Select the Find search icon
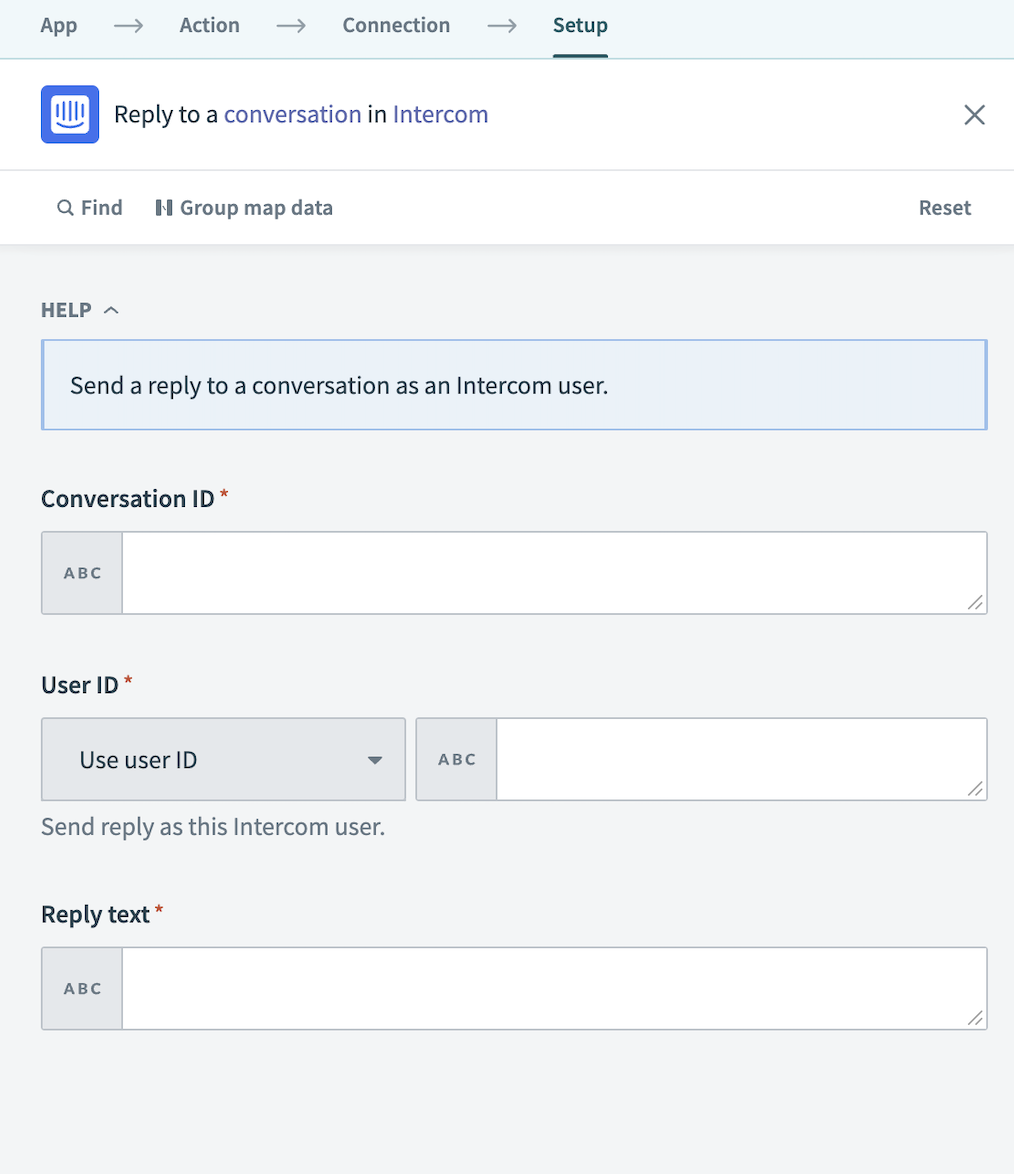The height and width of the screenshot is (1174, 1014). click(x=64, y=207)
